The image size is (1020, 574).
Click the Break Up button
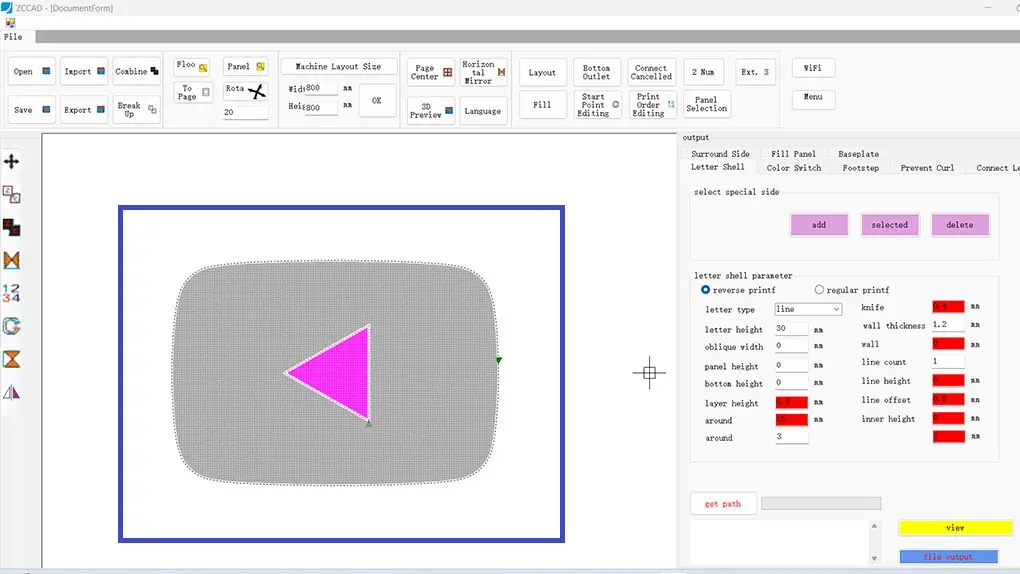(x=137, y=109)
